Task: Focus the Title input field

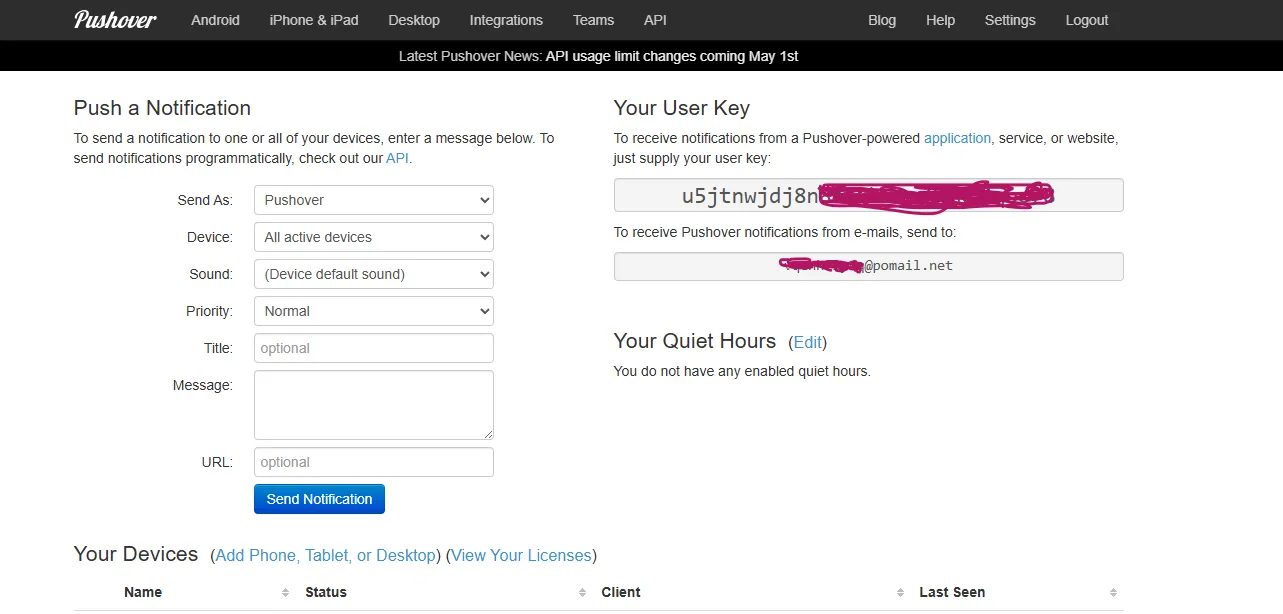Action: (374, 348)
